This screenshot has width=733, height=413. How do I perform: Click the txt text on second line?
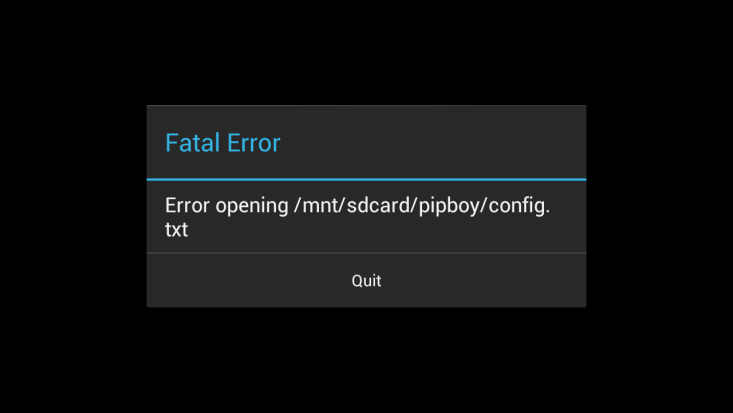[x=176, y=230]
